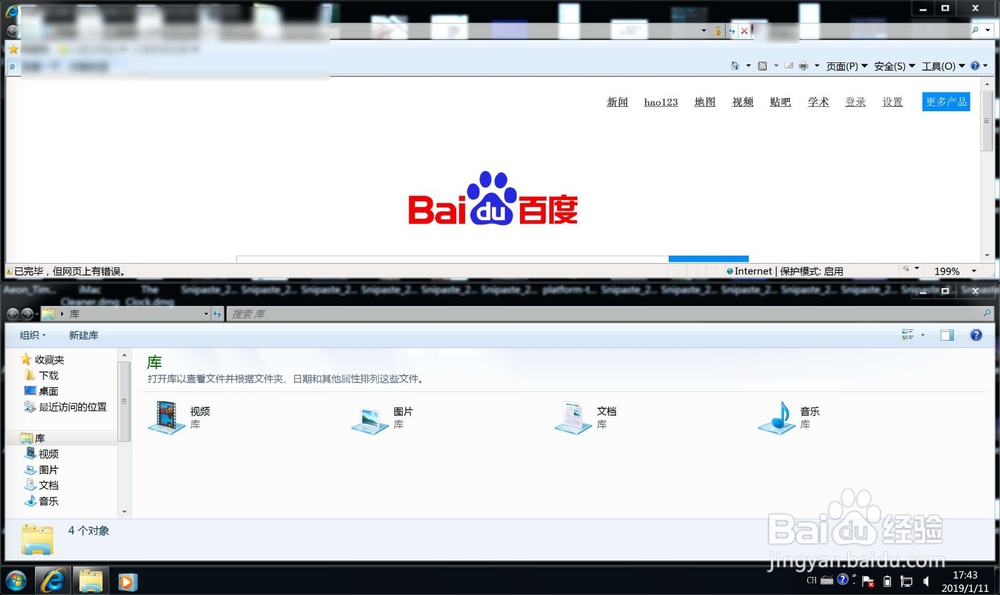Open the 安全(S) menu in IE
1000x595 pixels.
coord(890,65)
